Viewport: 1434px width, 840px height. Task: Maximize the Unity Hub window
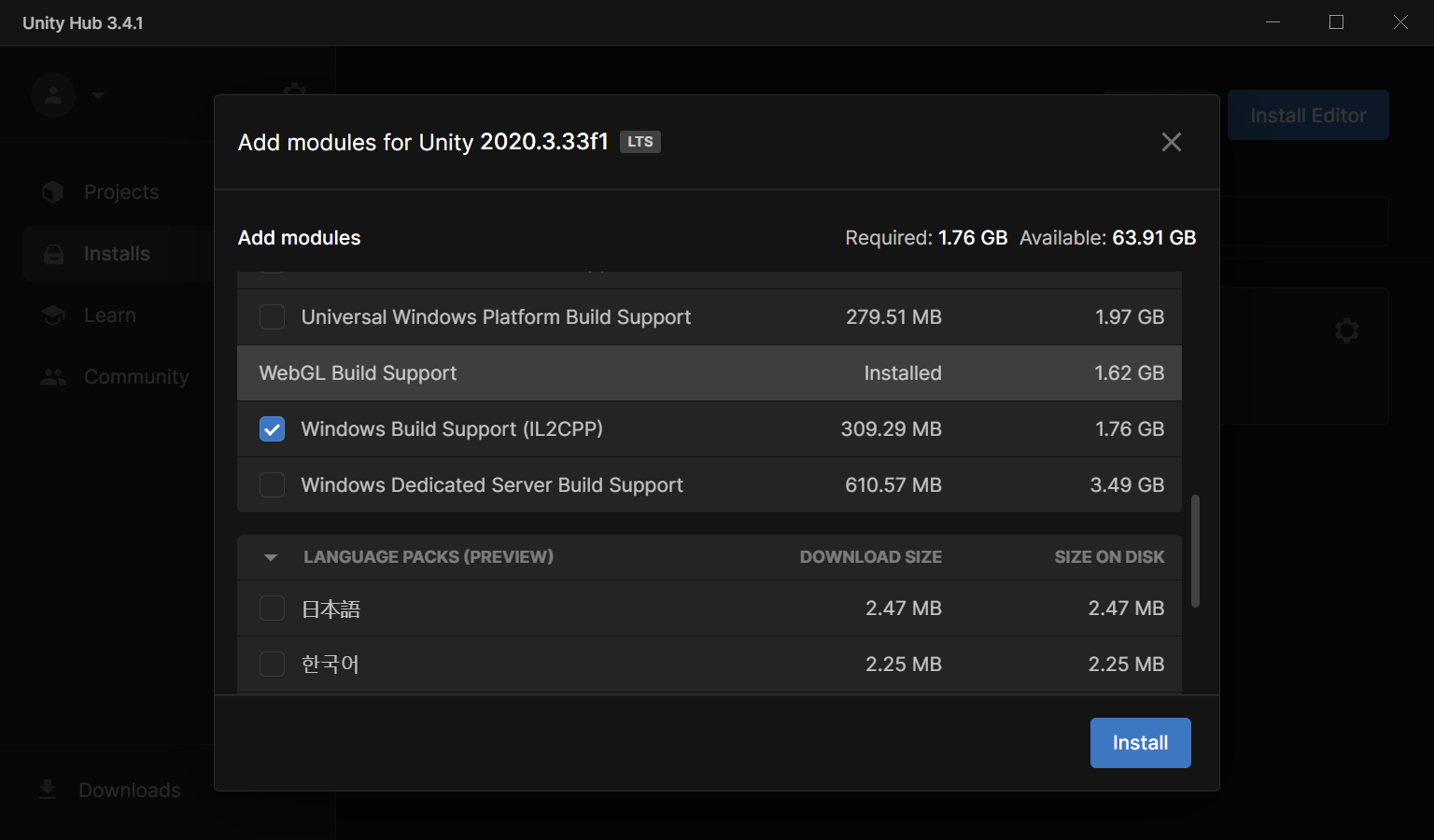coord(1336,22)
